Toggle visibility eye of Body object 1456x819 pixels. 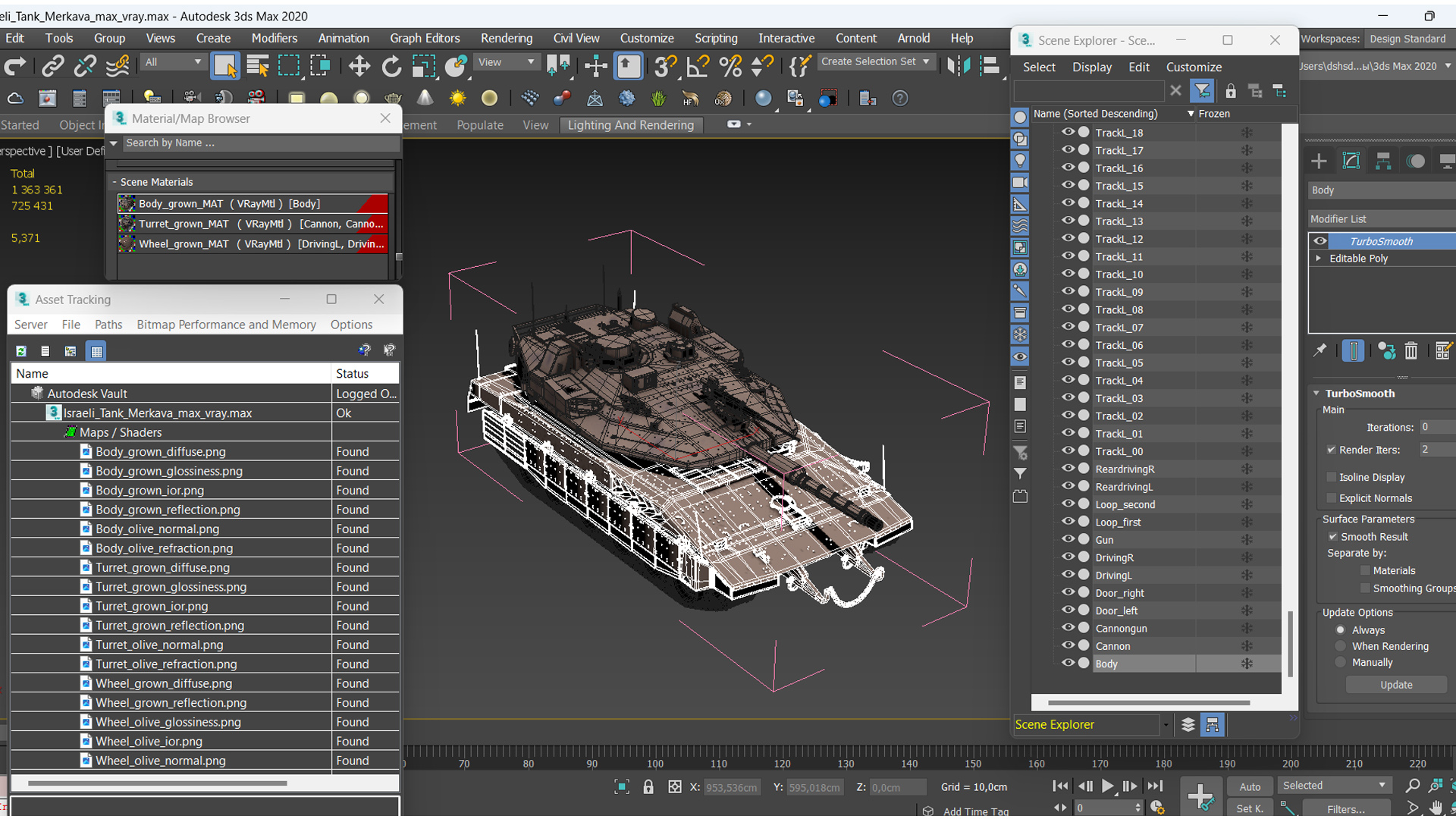coord(1068,663)
